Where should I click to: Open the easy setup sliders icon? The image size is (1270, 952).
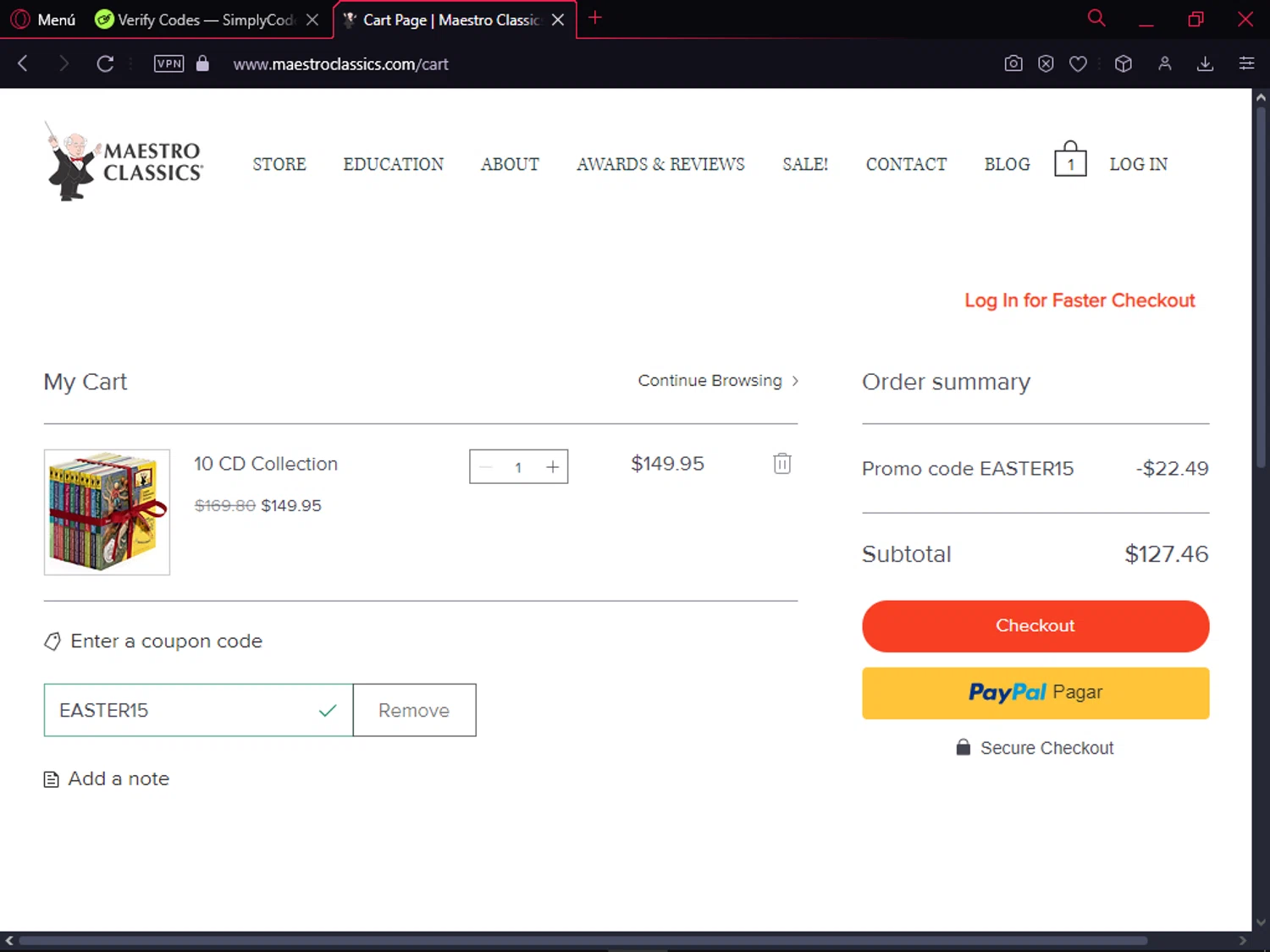[x=1246, y=63]
